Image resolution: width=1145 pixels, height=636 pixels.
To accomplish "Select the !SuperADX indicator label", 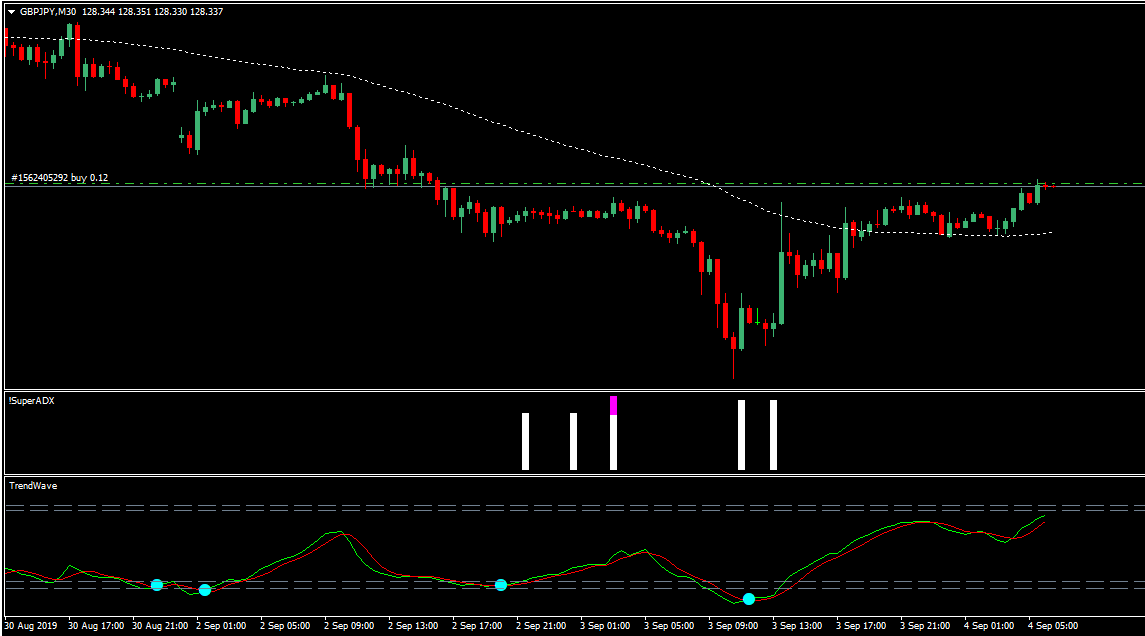I will 32,401.
